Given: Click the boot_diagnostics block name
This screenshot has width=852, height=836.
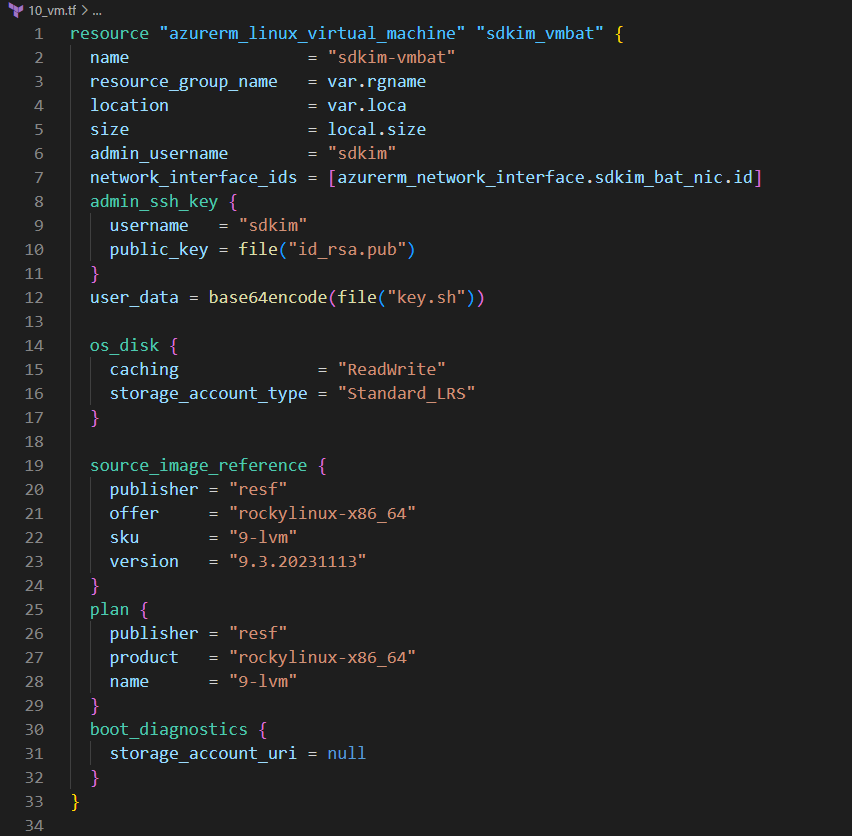Looking at the screenshot, I should (x=168, y=730).
